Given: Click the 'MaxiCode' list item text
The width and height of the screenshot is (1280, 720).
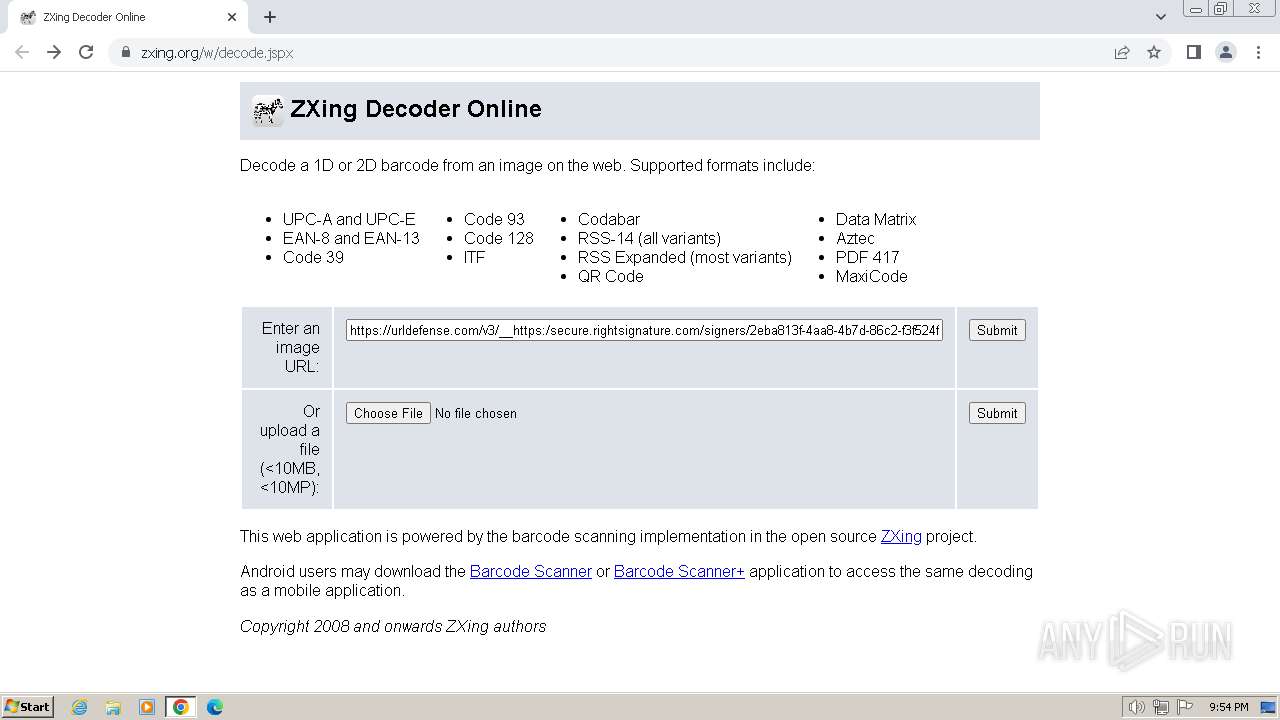Looking at the screenshot, I should coord(872,276).
